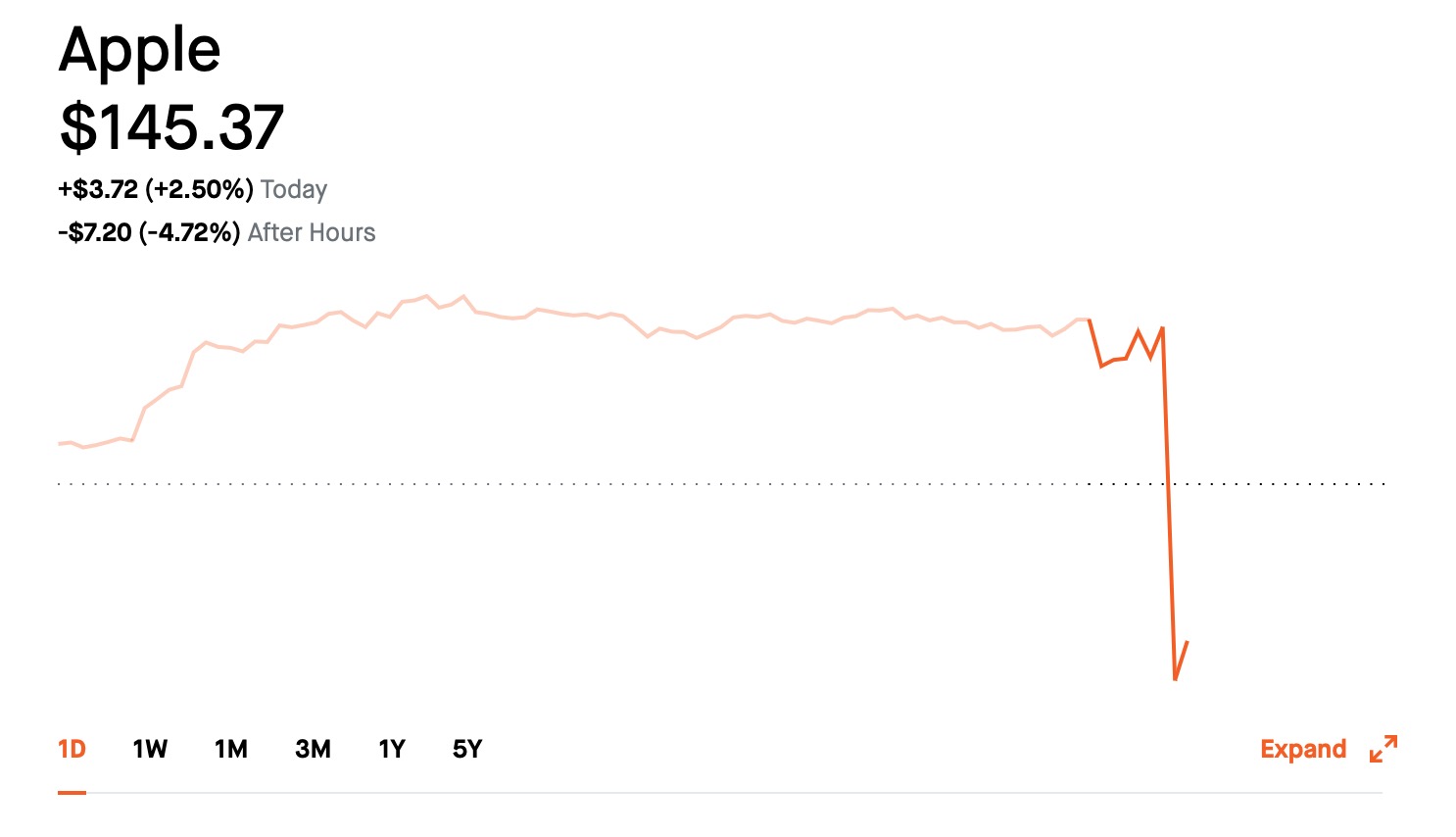The width and height of the screenshot is (1456, 837).
Task: Switch chart to the 1Y view
Action: [x=392, y=750]
